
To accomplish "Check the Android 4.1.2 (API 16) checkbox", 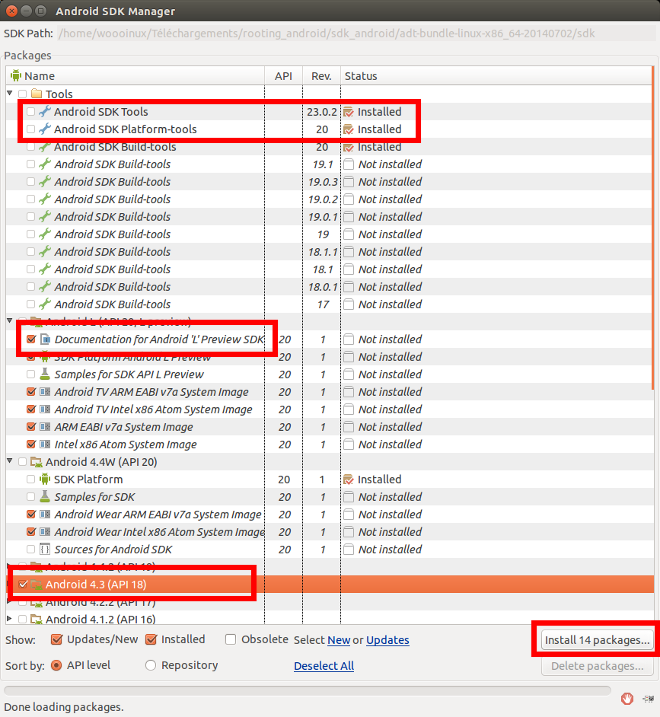I will click(22, 619).
